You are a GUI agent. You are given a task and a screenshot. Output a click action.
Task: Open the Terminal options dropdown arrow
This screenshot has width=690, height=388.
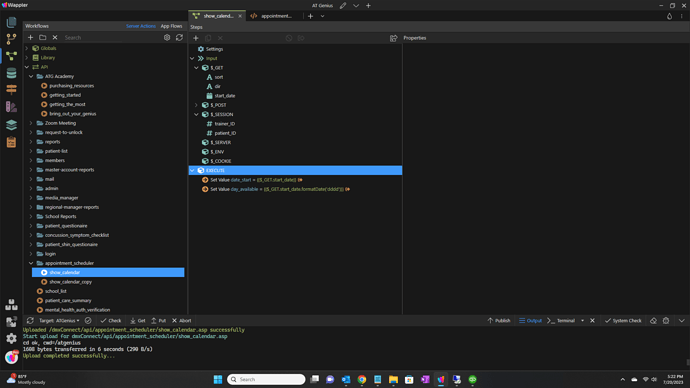(x=582, y=321)
